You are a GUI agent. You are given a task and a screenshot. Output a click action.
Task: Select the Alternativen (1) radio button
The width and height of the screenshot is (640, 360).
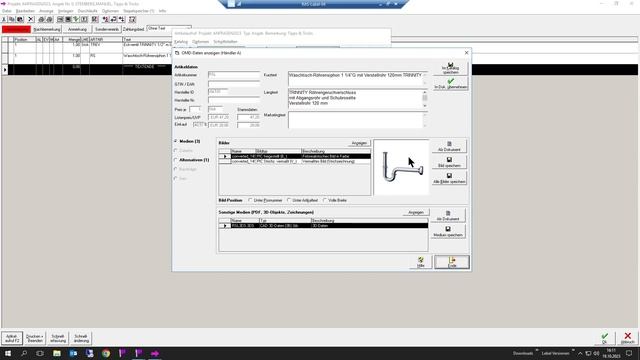[x=176, y=160]
